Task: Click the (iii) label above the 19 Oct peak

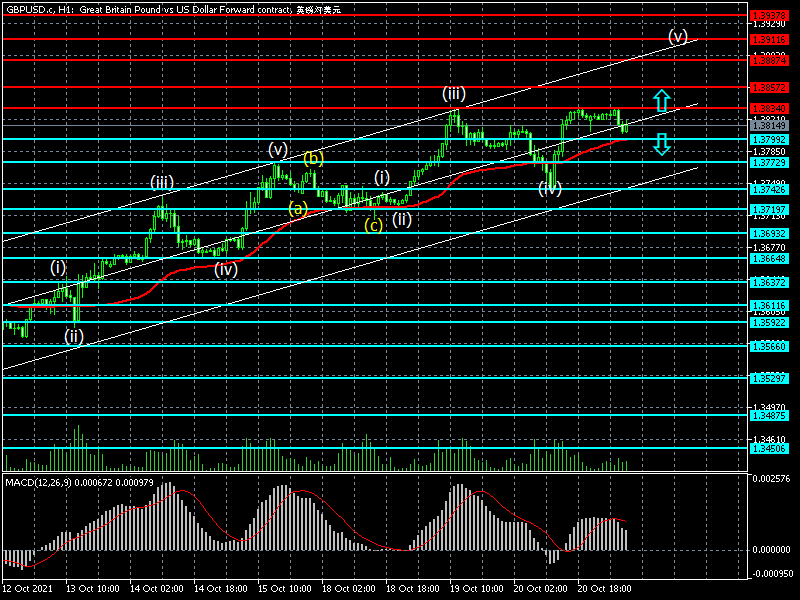Action: click(x=454, y=93)
